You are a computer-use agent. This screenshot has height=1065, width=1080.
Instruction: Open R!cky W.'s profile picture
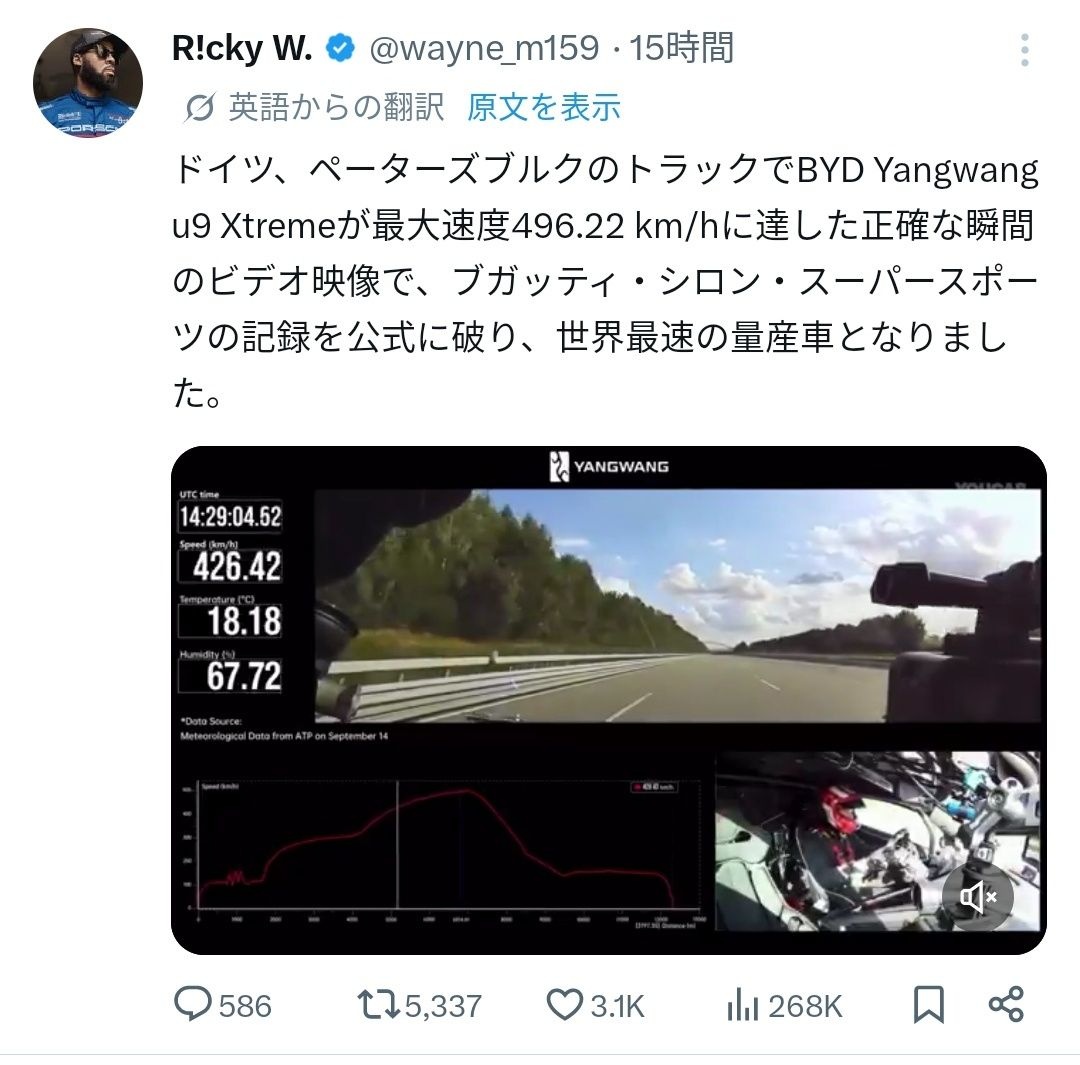click(x=87, y=82)
